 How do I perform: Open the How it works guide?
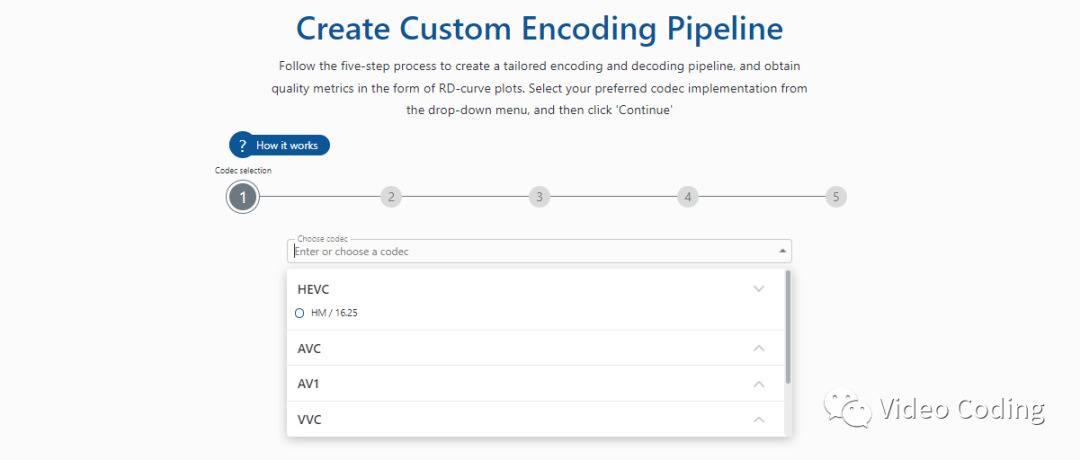[x=286, y=145]
